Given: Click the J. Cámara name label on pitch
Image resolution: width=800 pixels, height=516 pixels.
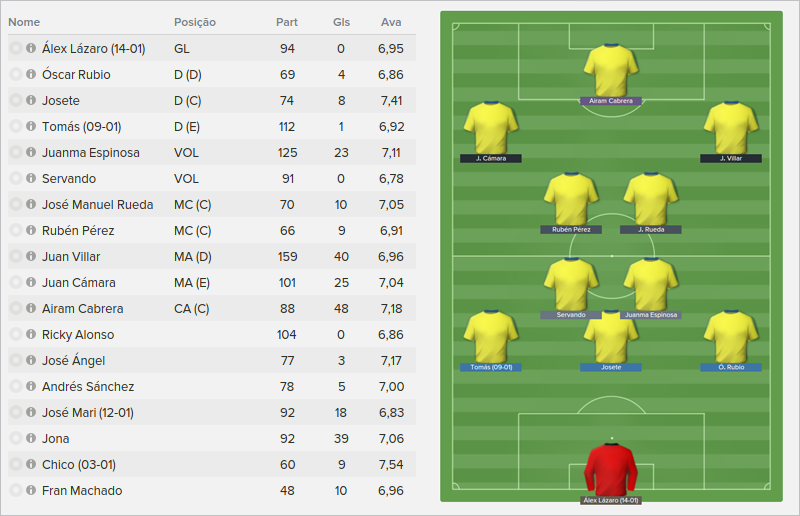Looking at the screenshot, I should 491,158.
